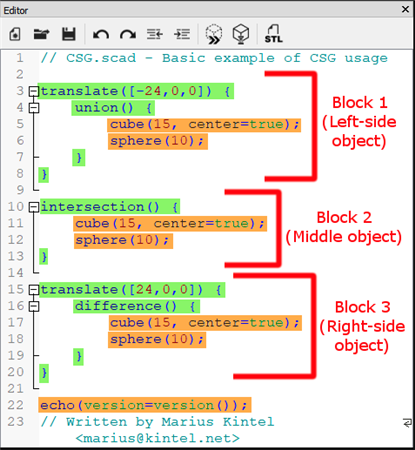Screen dimensions: 415x450
Task: Redo the last undone edit
Action: 128,34
